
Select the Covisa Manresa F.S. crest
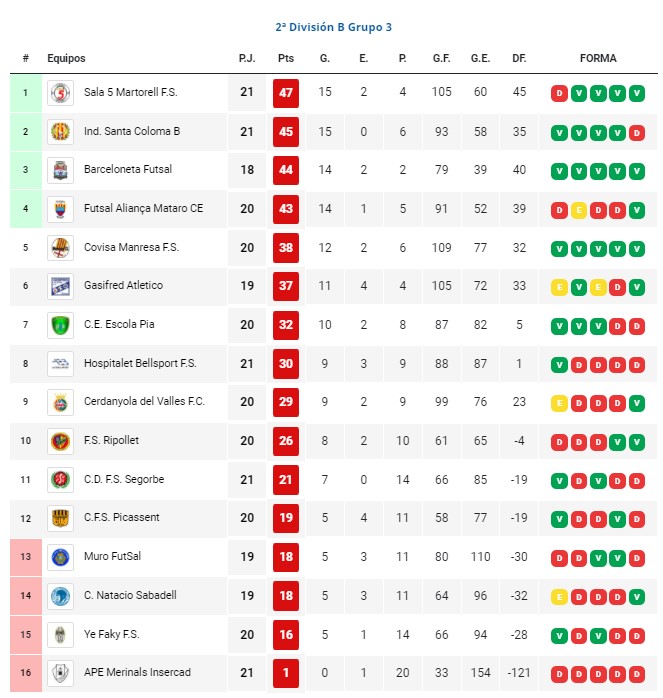pyautogui.click(x=61, y=248)
